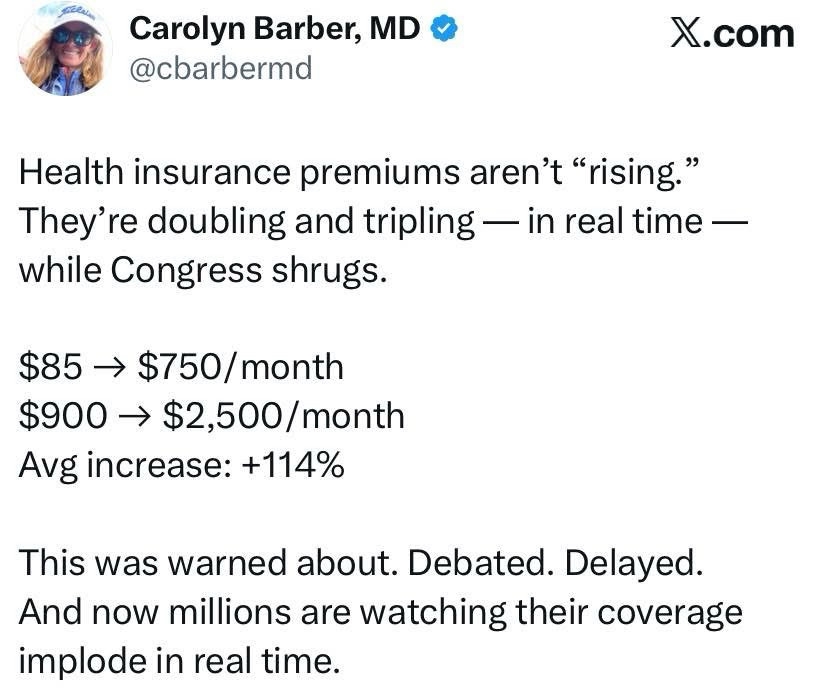Open Carolyn Barber's profile picture

(66, 50)
